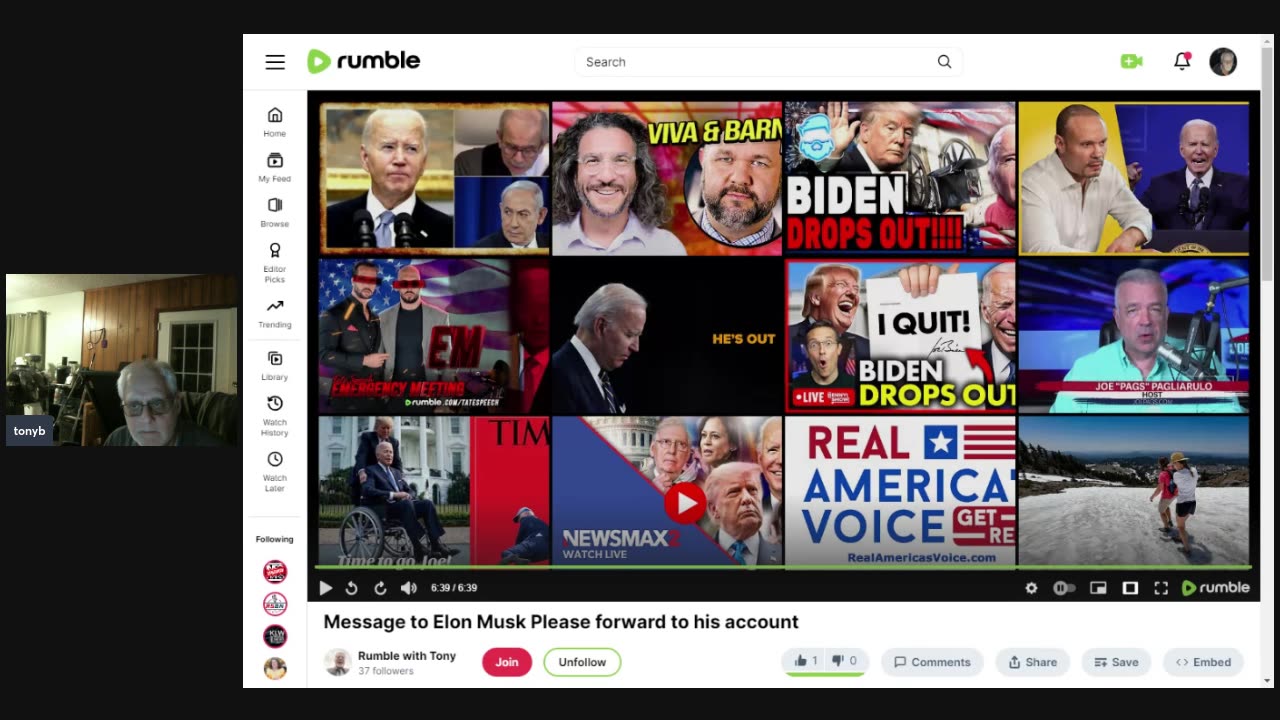This screenshot has height=720, width=1280.
Task: Open Watch Later in sidebar
Action: 275,471
